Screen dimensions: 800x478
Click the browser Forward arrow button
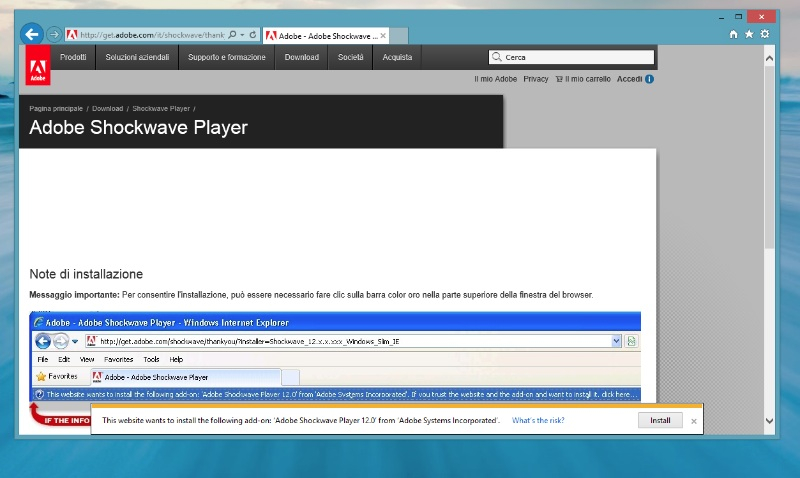tap(54, 34)
